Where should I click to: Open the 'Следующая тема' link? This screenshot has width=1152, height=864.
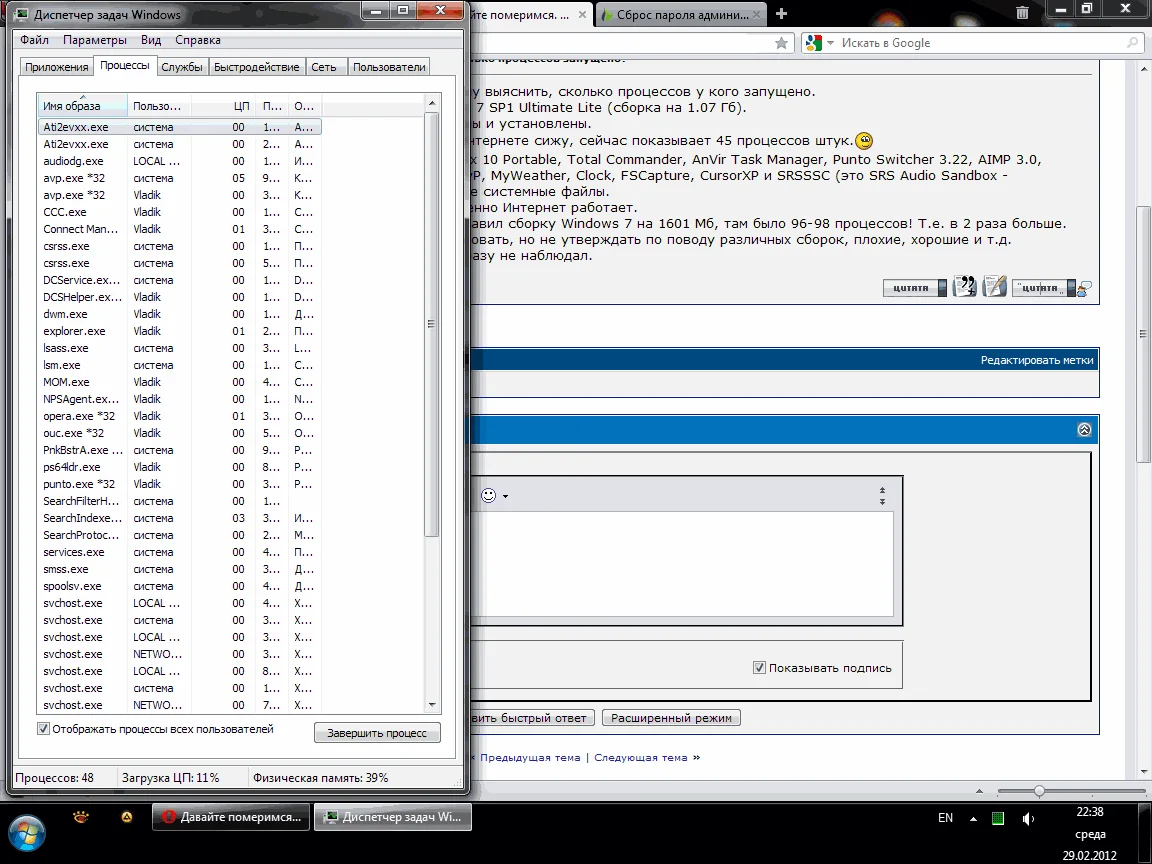click(641, 757)
